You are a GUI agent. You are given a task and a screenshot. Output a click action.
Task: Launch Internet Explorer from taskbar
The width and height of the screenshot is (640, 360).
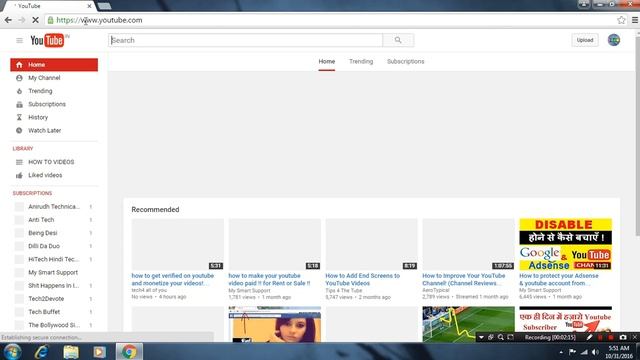pyautogui.click(x=41, y=352)
